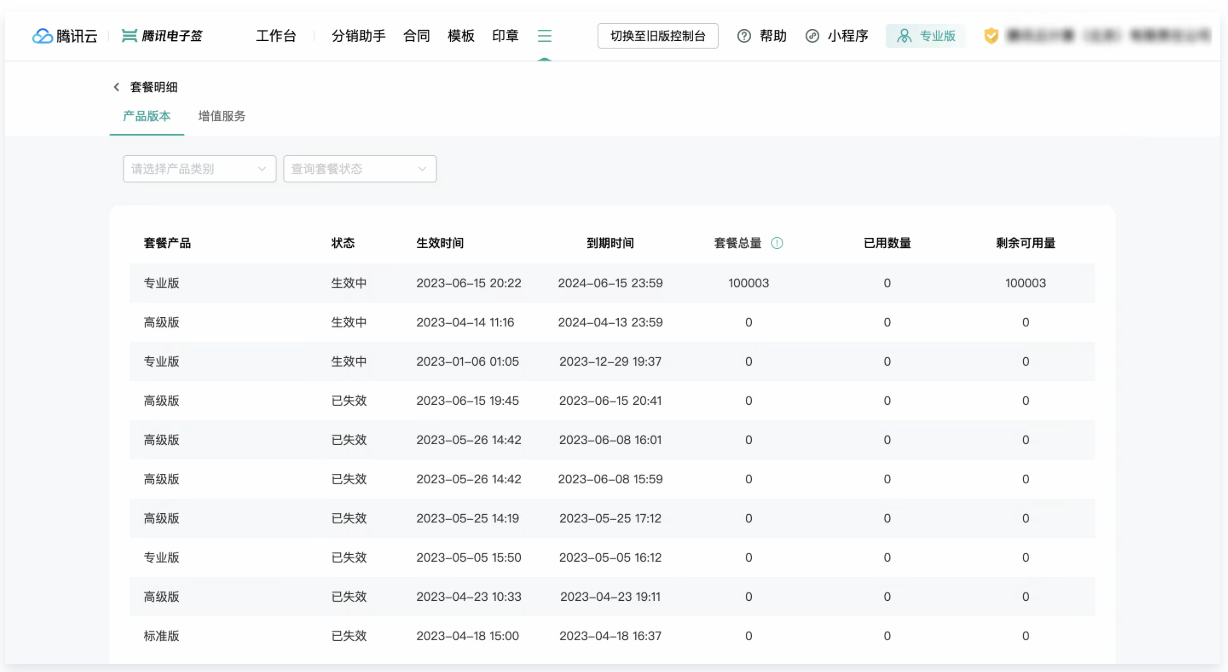Open the hamburger menu icon

coord(544,36)
